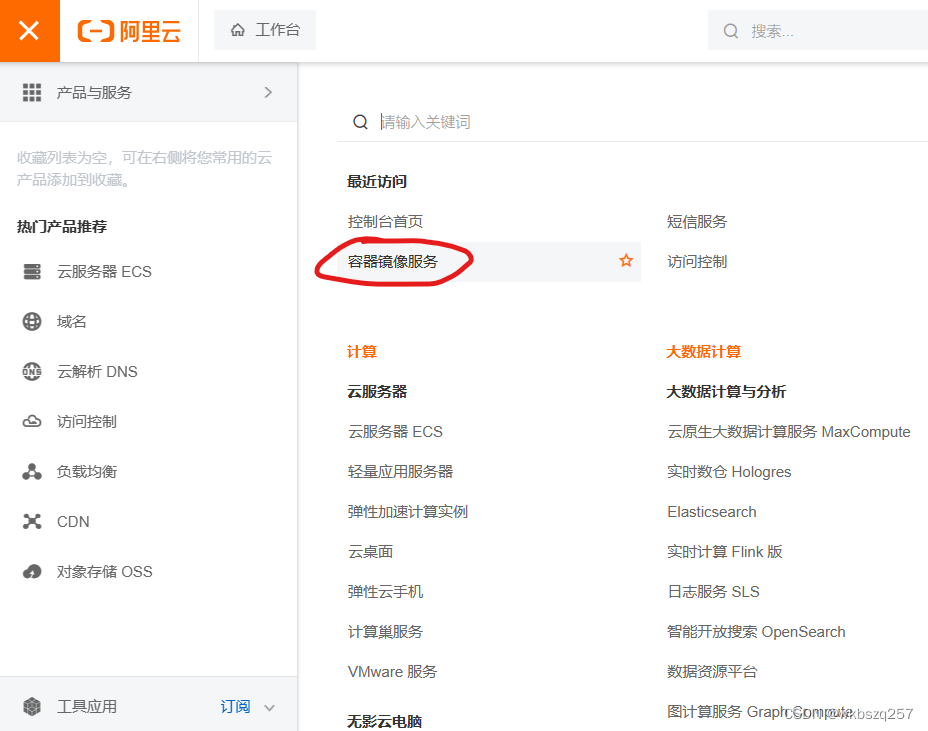Open 访问控制 in recent visits list
Viewport: 928px width, 731px height.
tap(697, 262)
